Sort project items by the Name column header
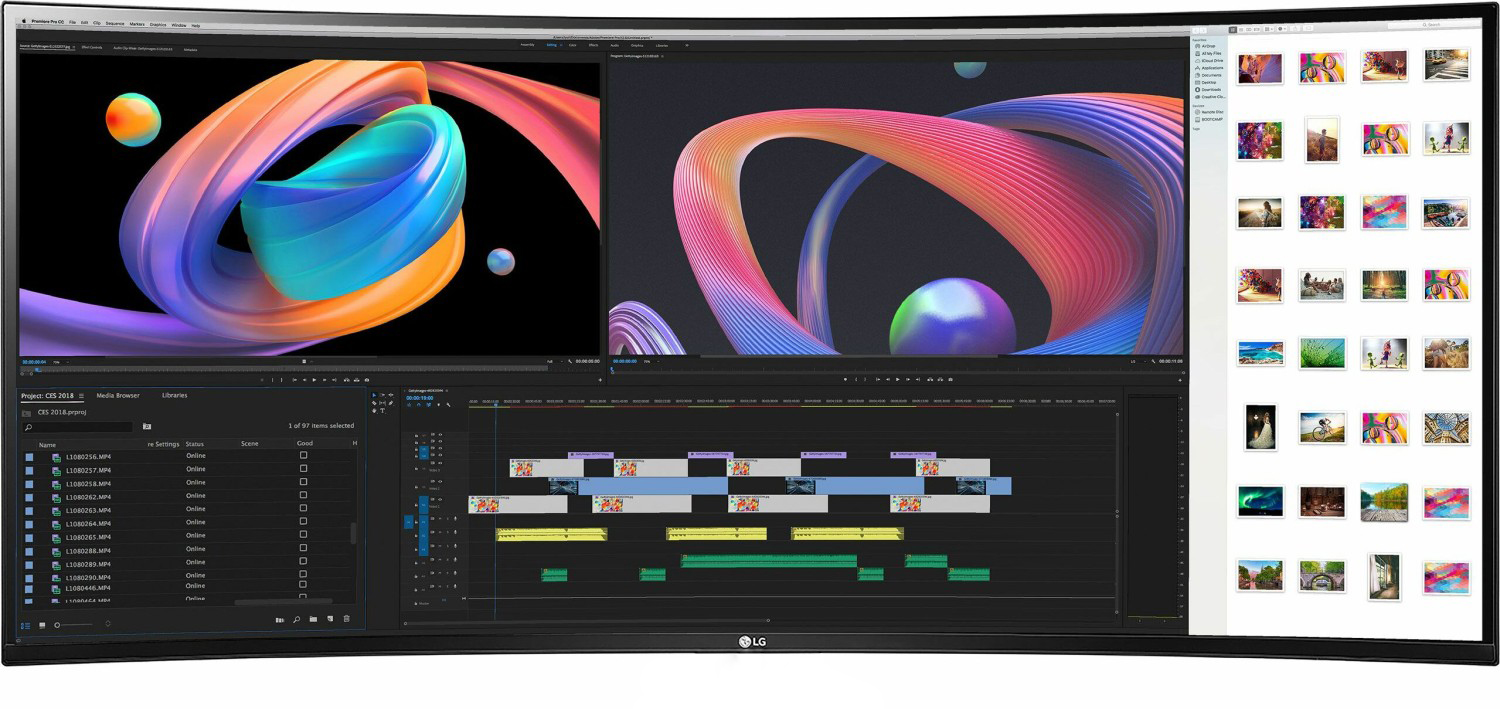Viewport: 1500px width, 709px height. (x=47, y=444)
